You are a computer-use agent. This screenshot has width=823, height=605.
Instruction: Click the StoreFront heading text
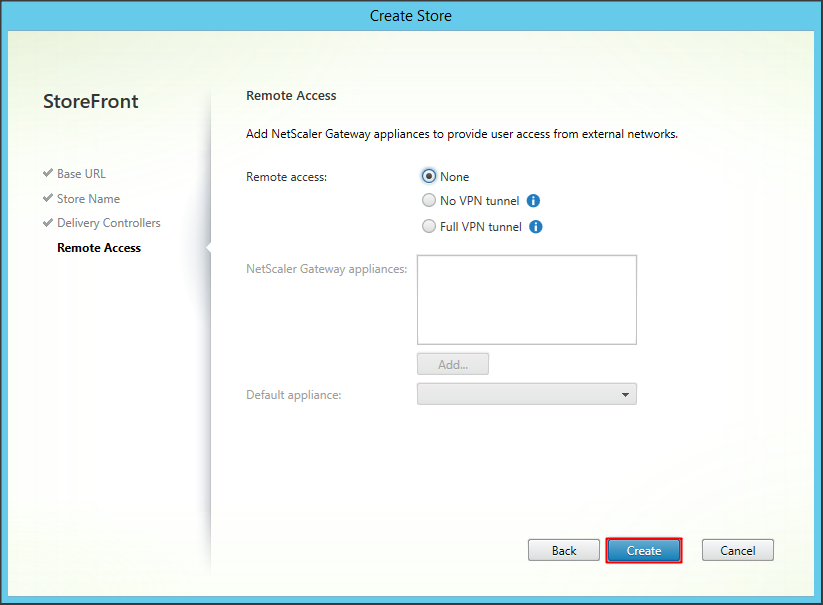[x=91, y=102]
